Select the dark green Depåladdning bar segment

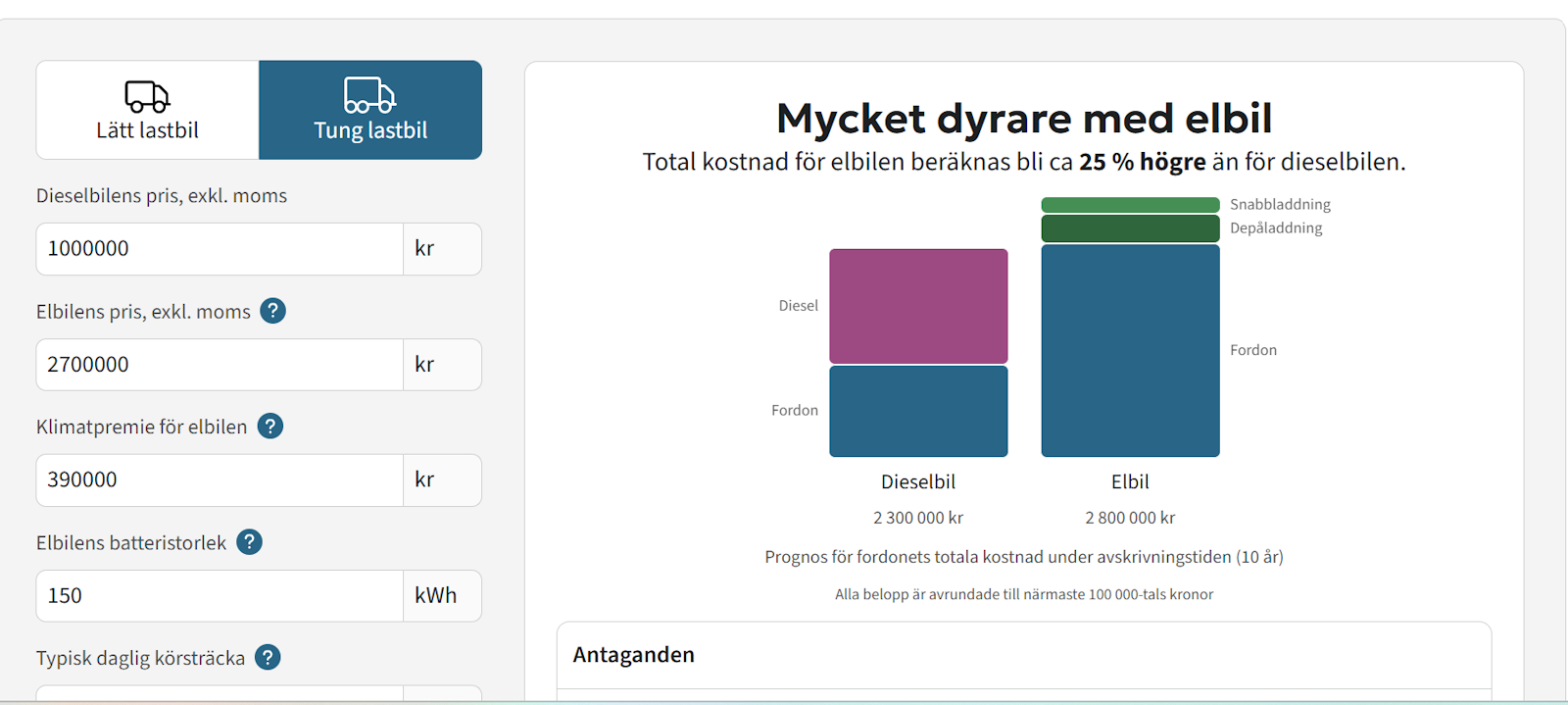(1130, 228)
